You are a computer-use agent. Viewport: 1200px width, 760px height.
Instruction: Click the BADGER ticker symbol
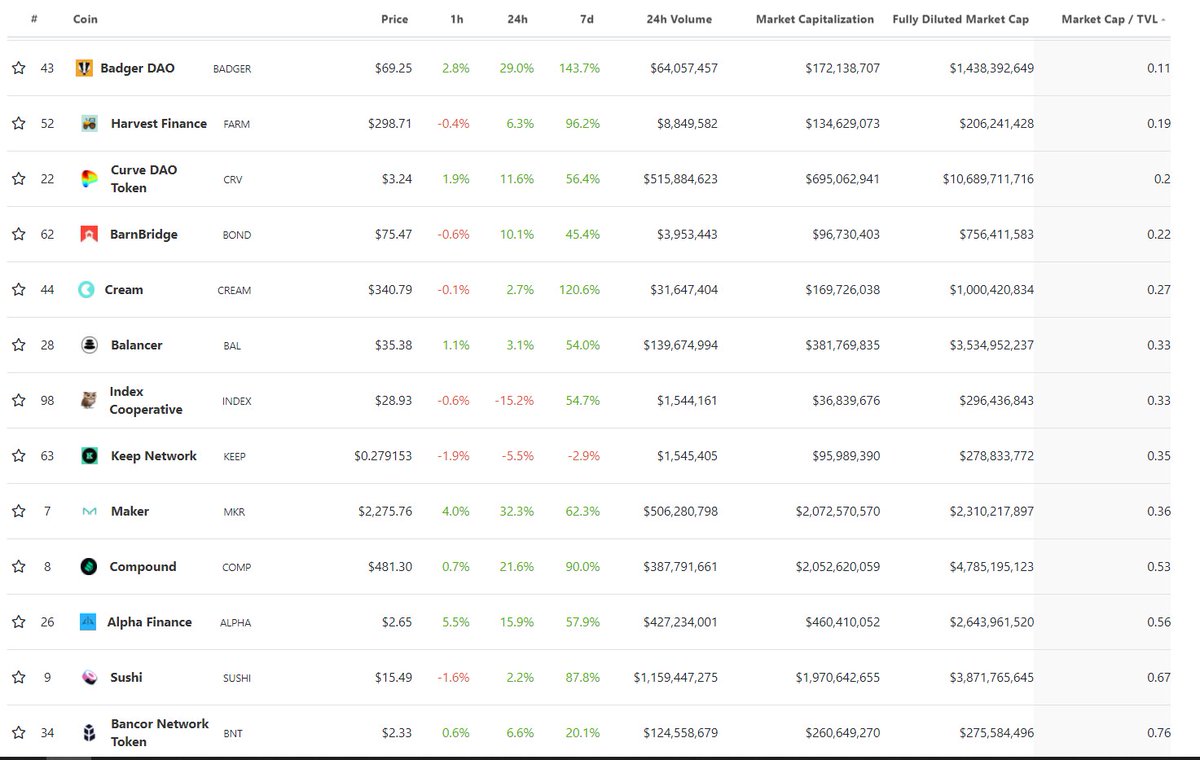(x=232, y=69)
